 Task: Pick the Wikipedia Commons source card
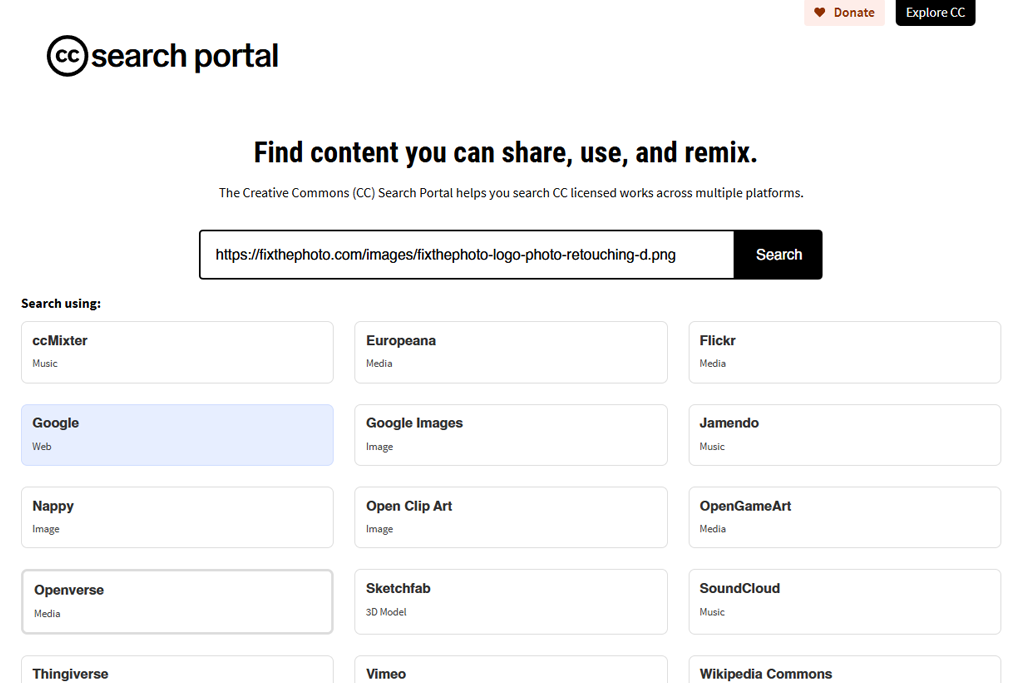(844, 669)
